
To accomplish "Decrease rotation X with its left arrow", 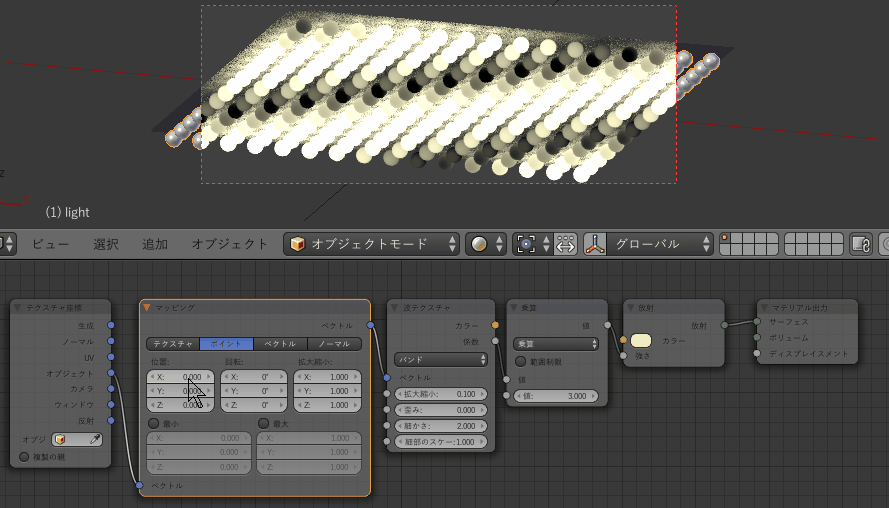I will (x=226, y=376).
